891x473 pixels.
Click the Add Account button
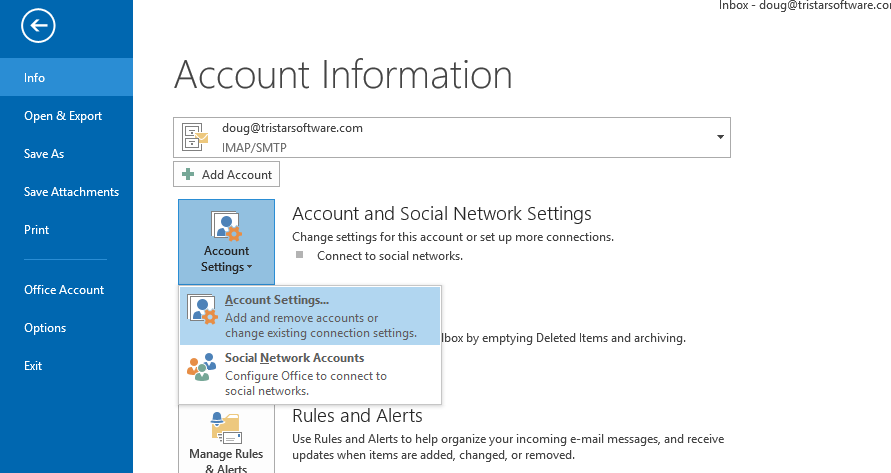(226, 175)
